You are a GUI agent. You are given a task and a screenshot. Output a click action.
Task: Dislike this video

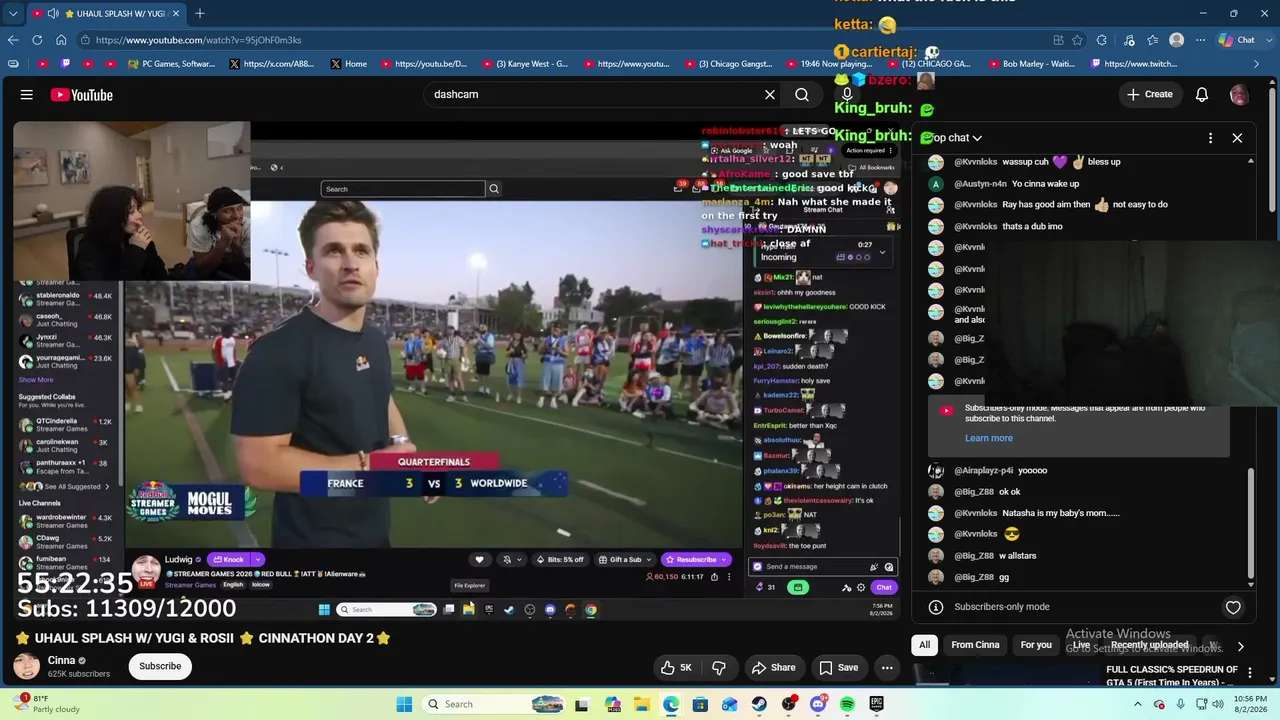point(718,668)
